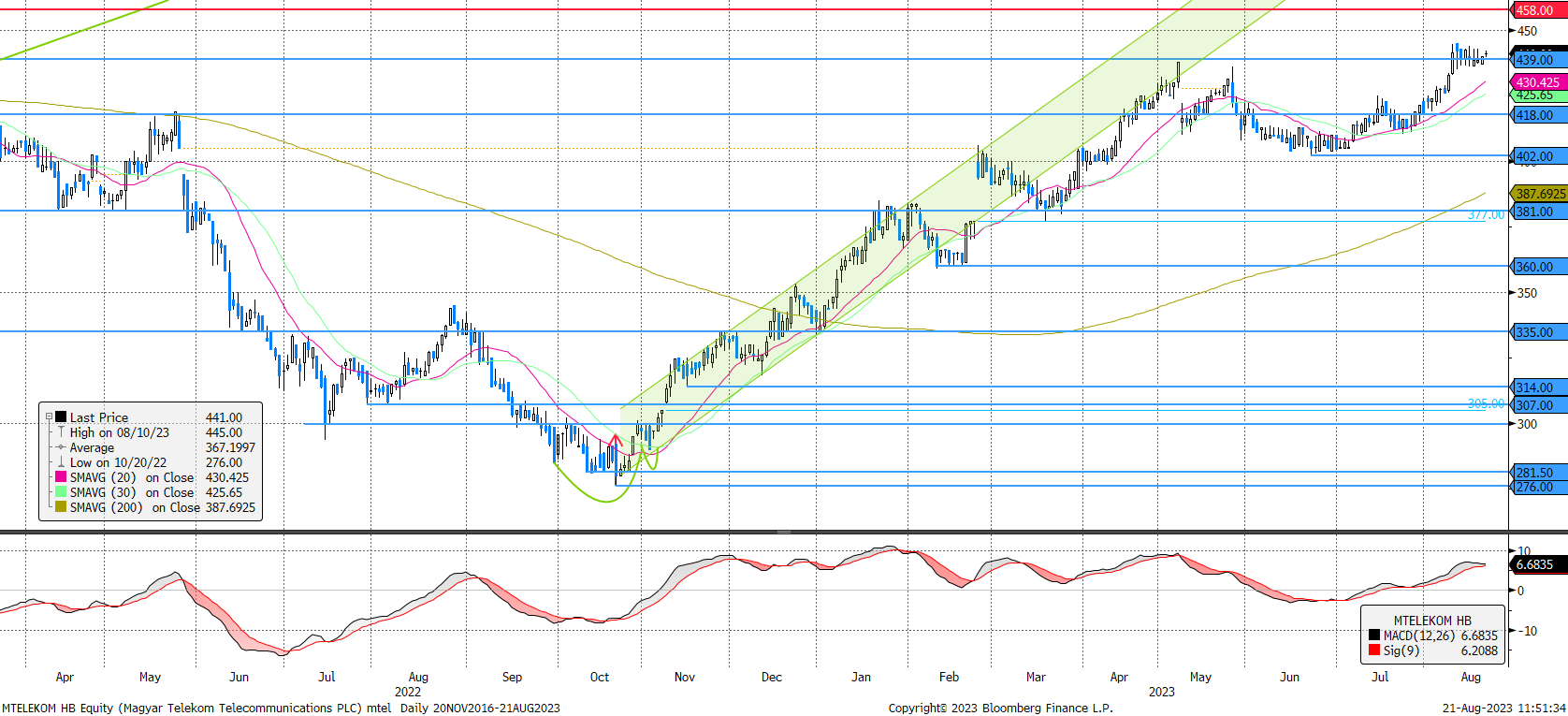Click the blue 314.00 price axis tag

pos(1538,387)
